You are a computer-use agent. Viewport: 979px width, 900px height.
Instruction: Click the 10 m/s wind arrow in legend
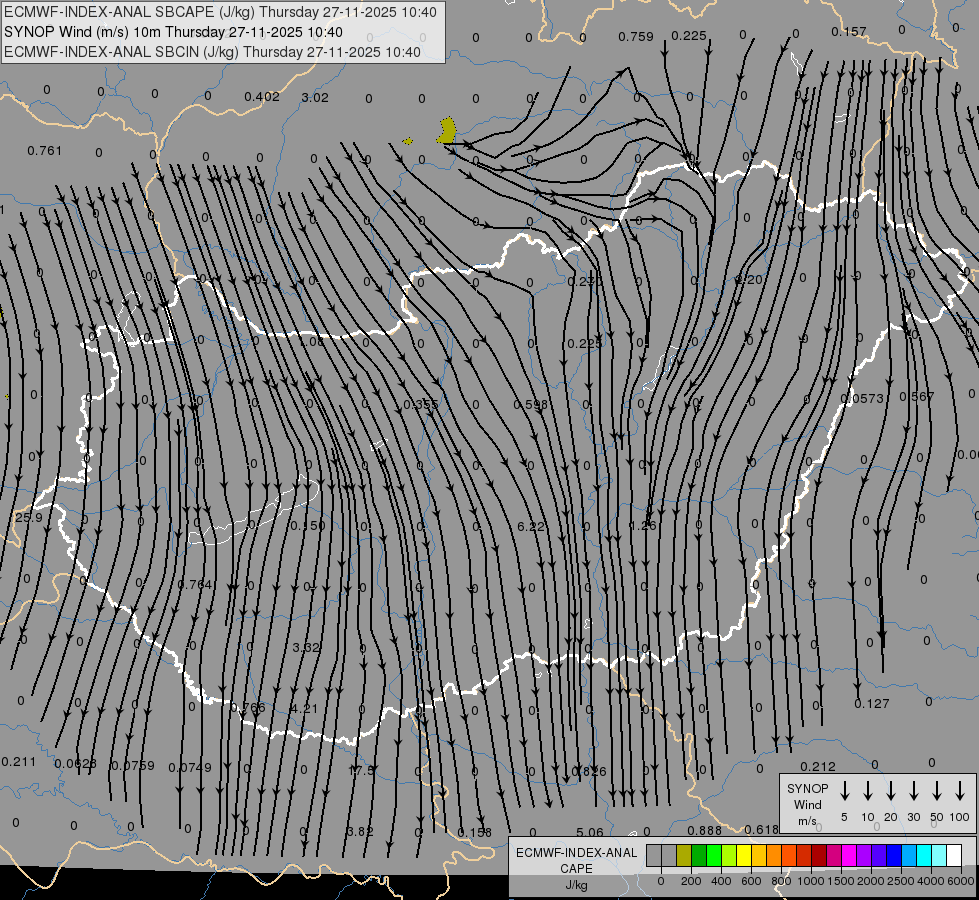[x=868, y=791]
